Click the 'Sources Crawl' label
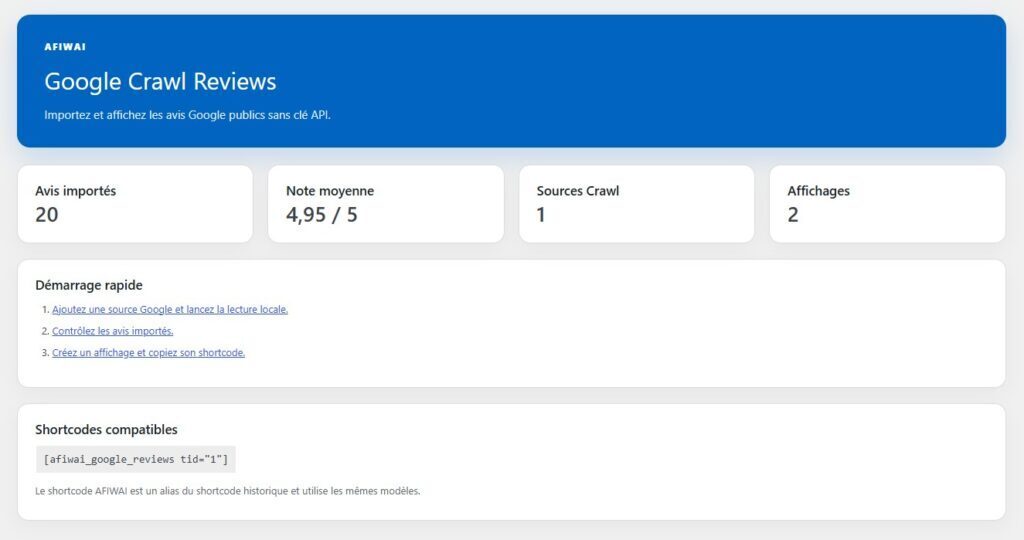The image size is (1024, 540). click(578, 191)
